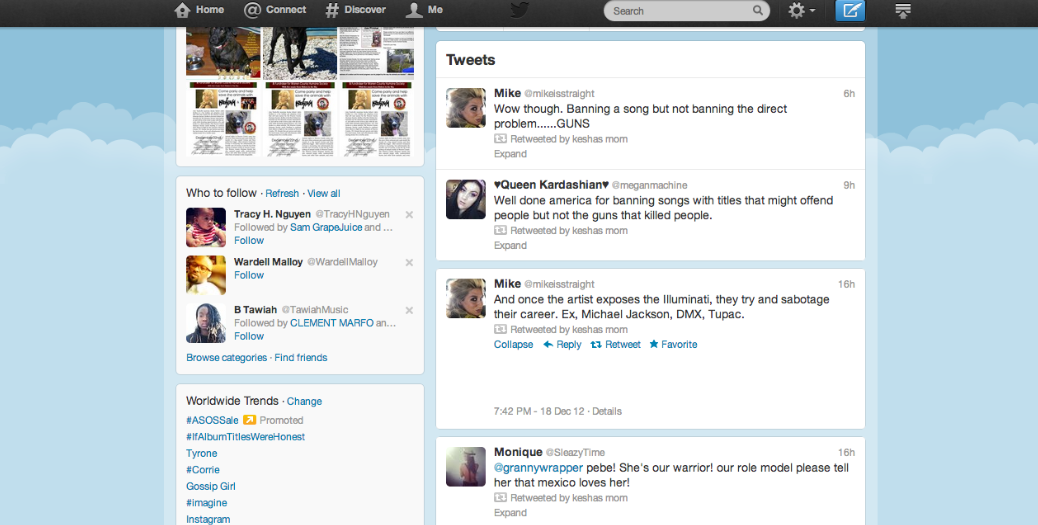Retweet Mike's Illuminati tweet
Image resolution: width=1038 pixels, height=525 pixels.
click(616, 344)
